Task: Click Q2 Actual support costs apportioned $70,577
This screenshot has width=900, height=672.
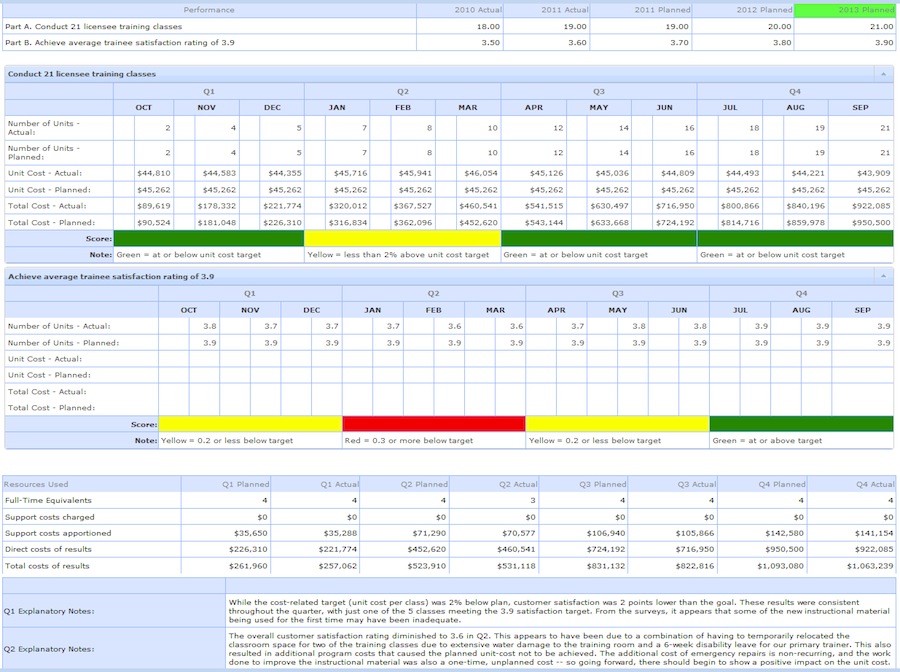Action: click(x=518, y=533)
